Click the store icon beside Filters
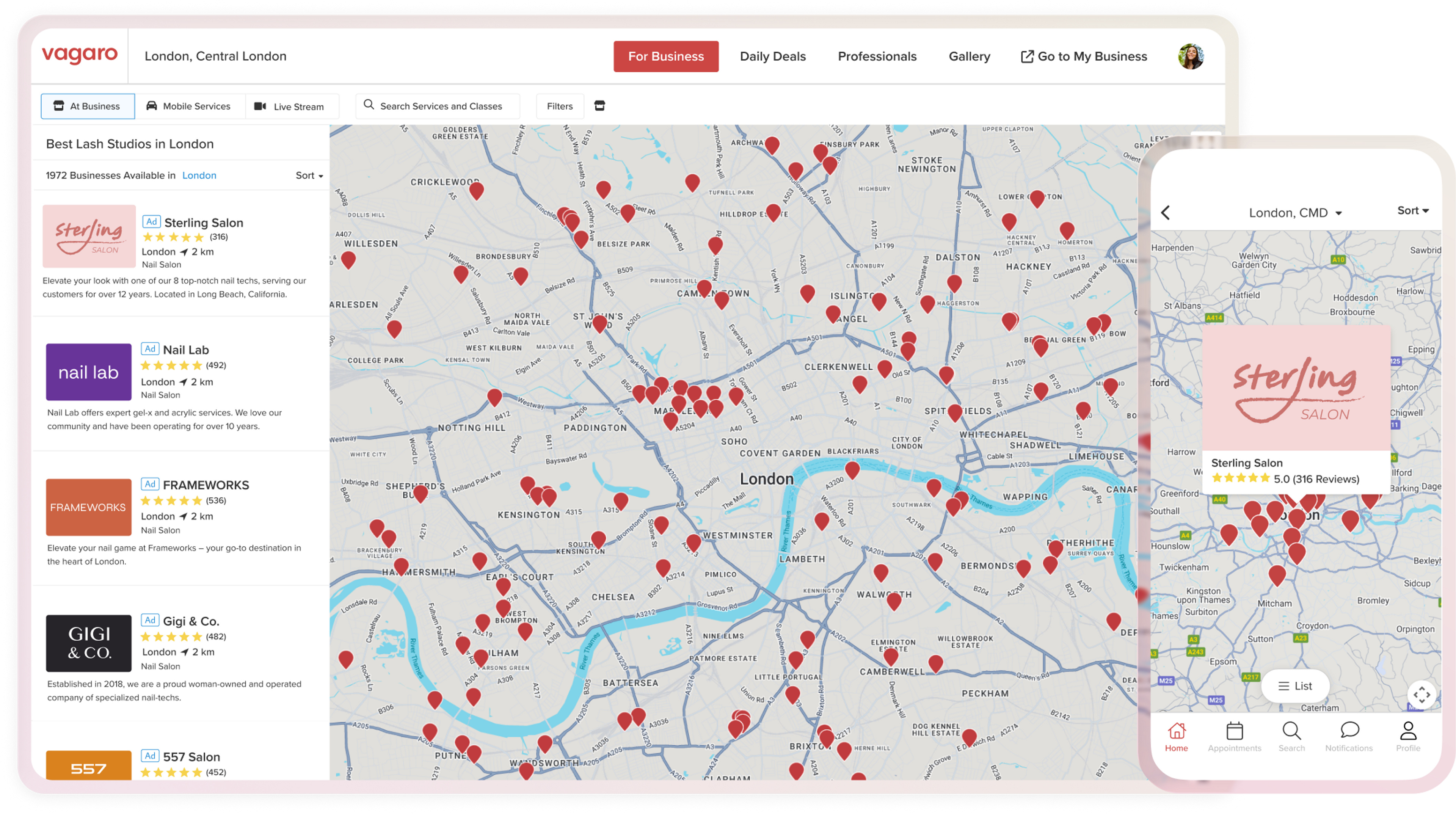 pos(600,106)
